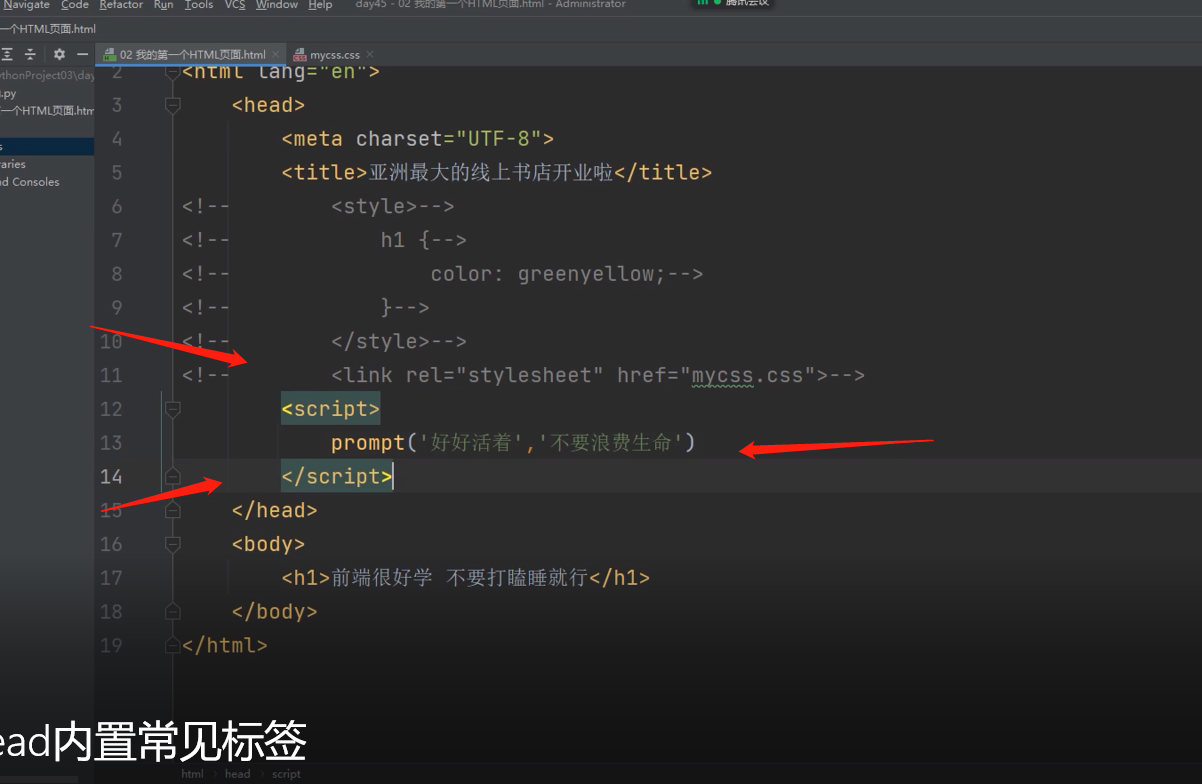Screen dimensions: 1202x784
Task: Collapse the head tag fold marker on line 3
Action: [172, 104]
